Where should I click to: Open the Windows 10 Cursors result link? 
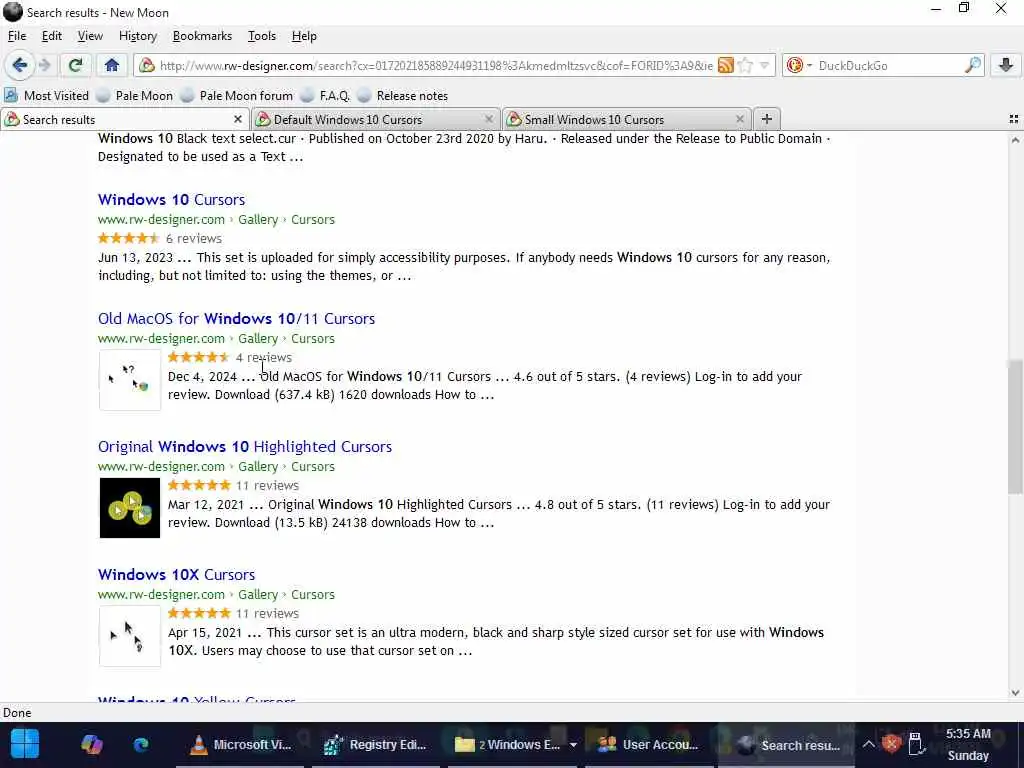point(172,199)
